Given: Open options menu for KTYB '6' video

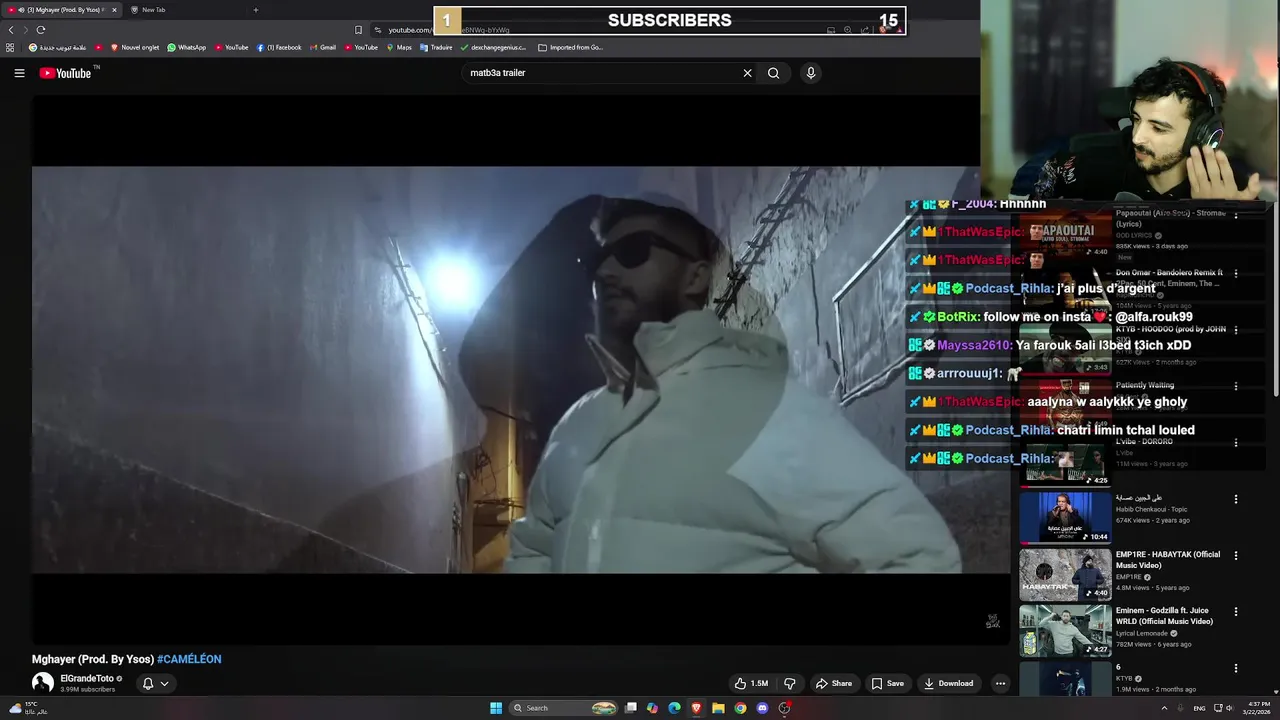Looking at the screenshot, I should 1236,668.
